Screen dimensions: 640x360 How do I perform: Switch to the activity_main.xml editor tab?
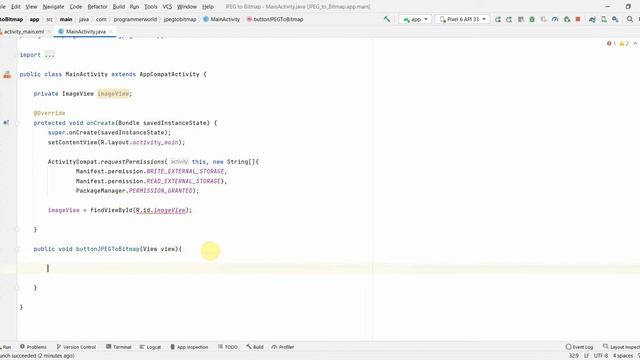coord(24,31)
